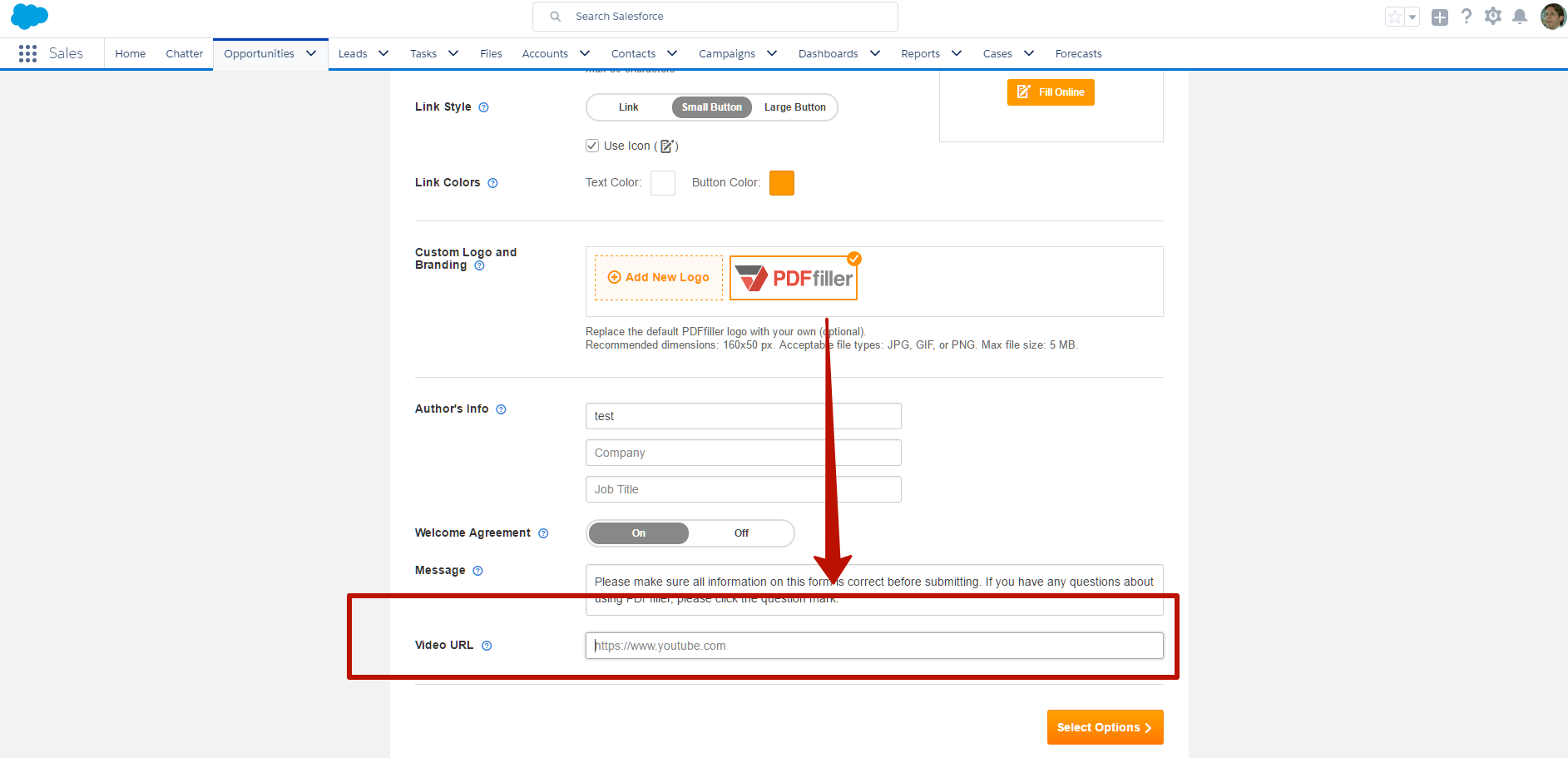Open the Leads tab
The height and width of the screenshot is (758, 1568).
pos(353,53)
